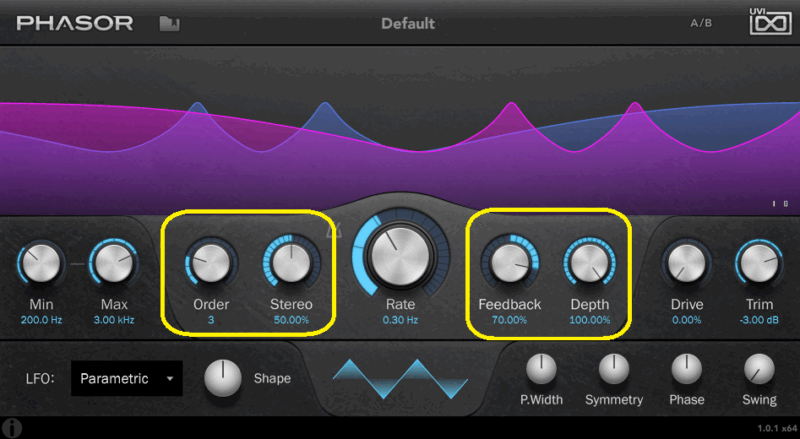The image size is (800, 439).
Task: Click the Depth knob
Action: tap(589, 262)
